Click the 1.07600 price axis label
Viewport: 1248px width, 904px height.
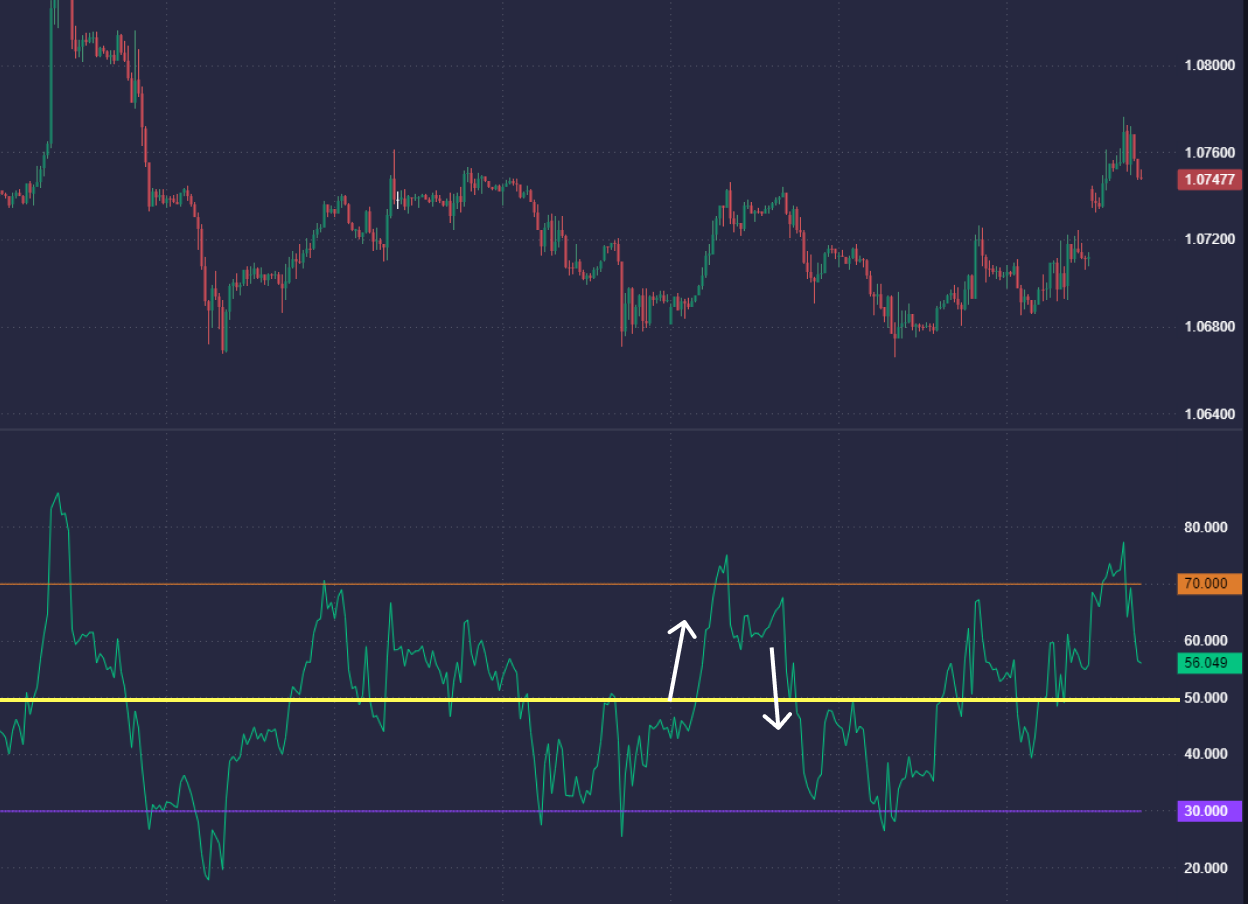pyautogui.click(x=1209, y=153)
